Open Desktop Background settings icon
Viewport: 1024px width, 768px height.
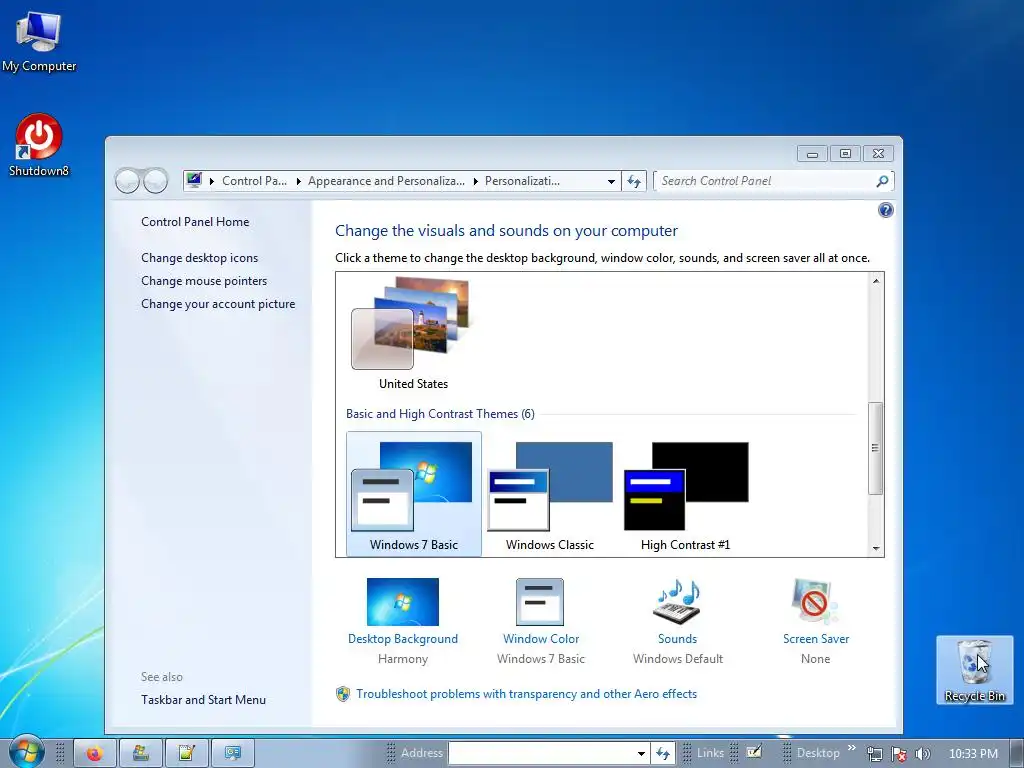click(x=403, y=601)
